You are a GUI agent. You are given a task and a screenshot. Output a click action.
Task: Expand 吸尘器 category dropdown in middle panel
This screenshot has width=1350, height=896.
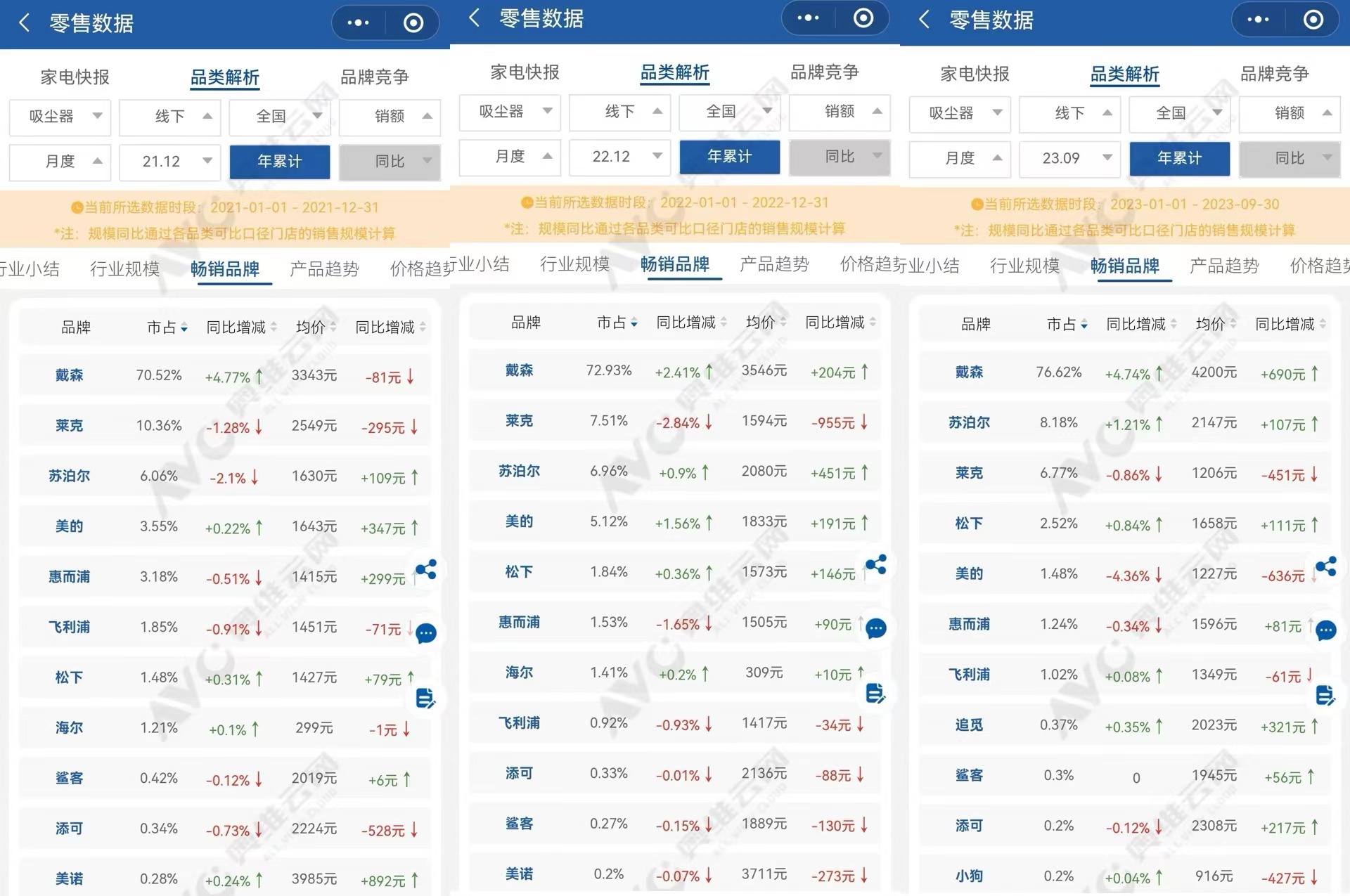point(510,112)
